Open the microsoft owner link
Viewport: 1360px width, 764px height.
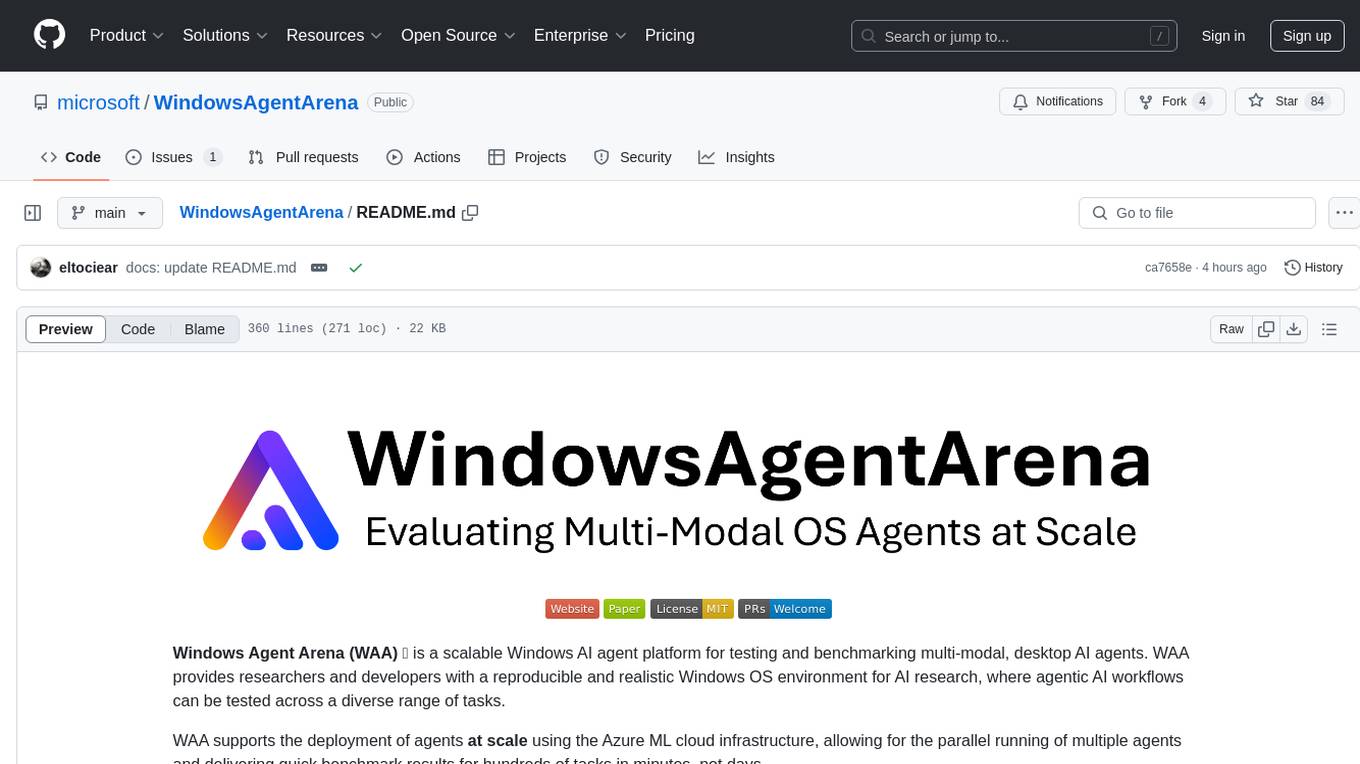point(98,102)
